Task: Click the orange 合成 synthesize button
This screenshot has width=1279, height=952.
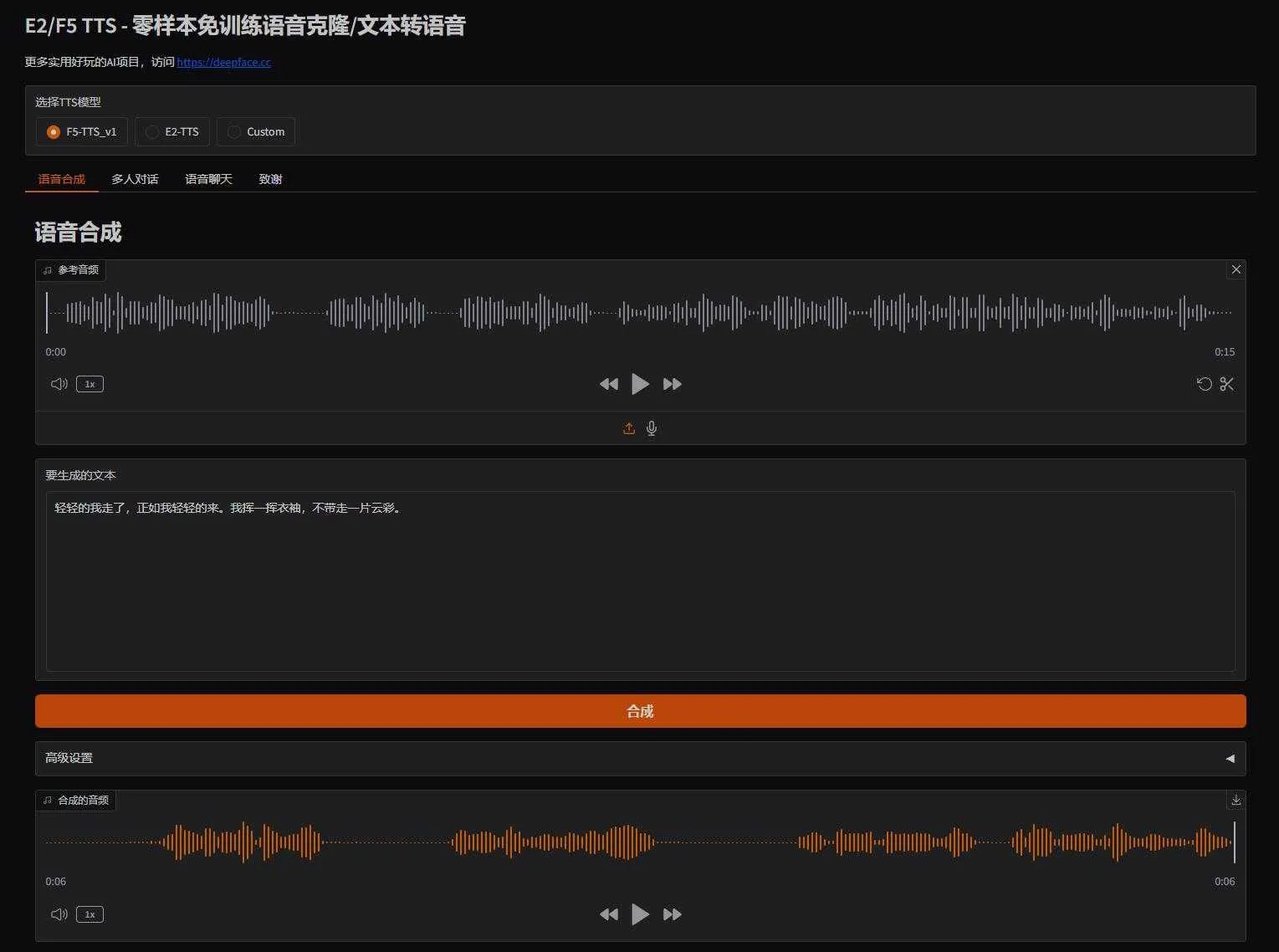Action: point(640,711)
